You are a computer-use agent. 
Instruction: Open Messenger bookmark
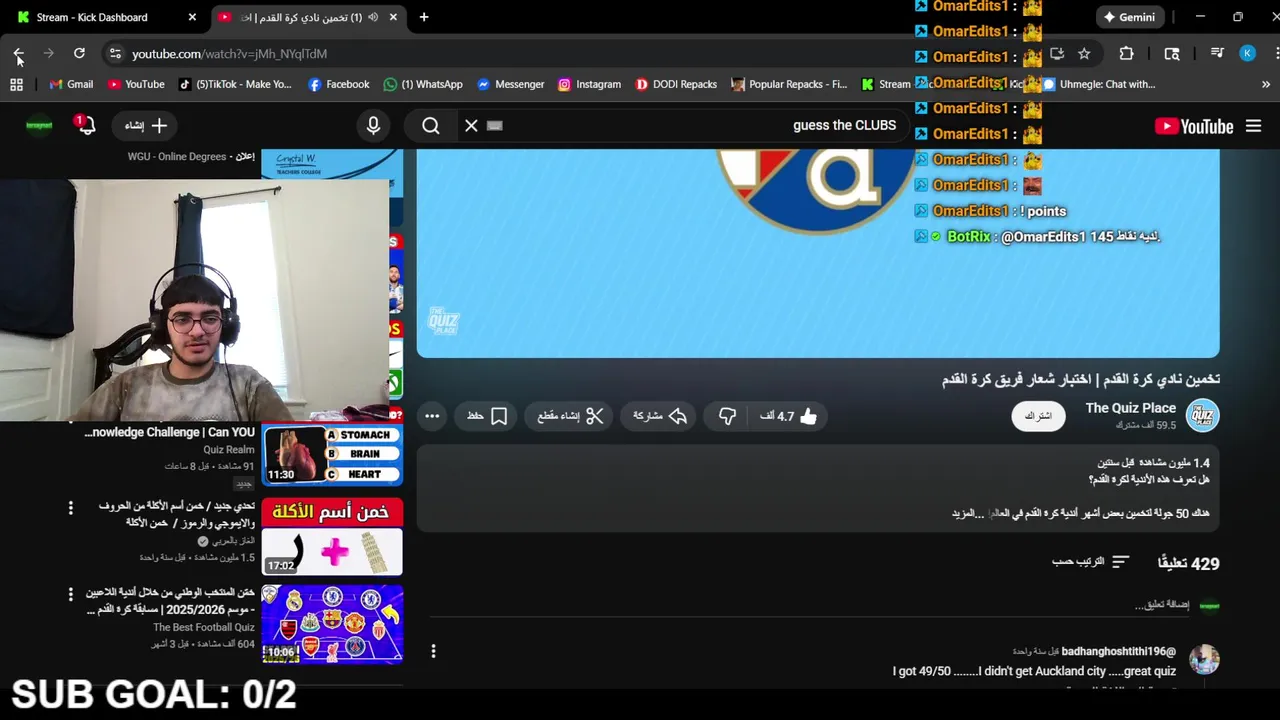point(510,85)
